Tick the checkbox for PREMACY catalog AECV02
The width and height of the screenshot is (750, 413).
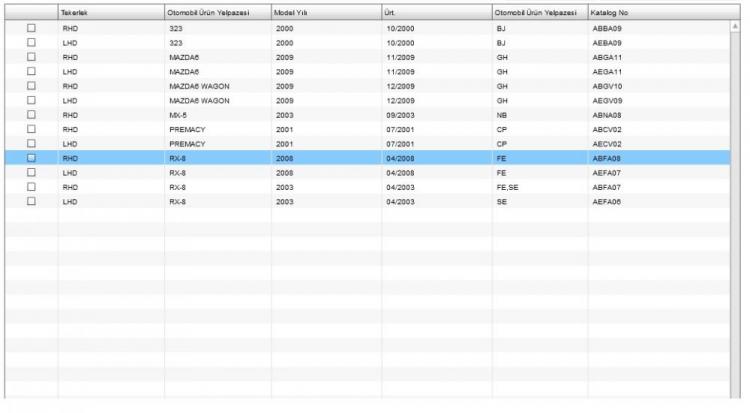click(31, 144)
